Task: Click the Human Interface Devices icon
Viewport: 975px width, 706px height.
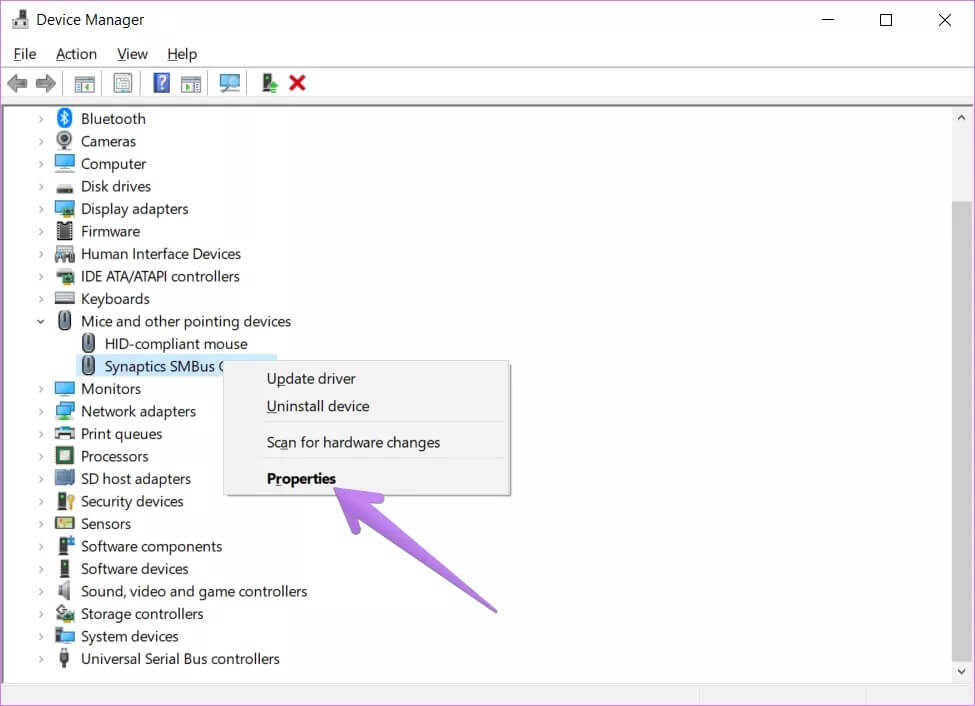Action: pos(65,254)
